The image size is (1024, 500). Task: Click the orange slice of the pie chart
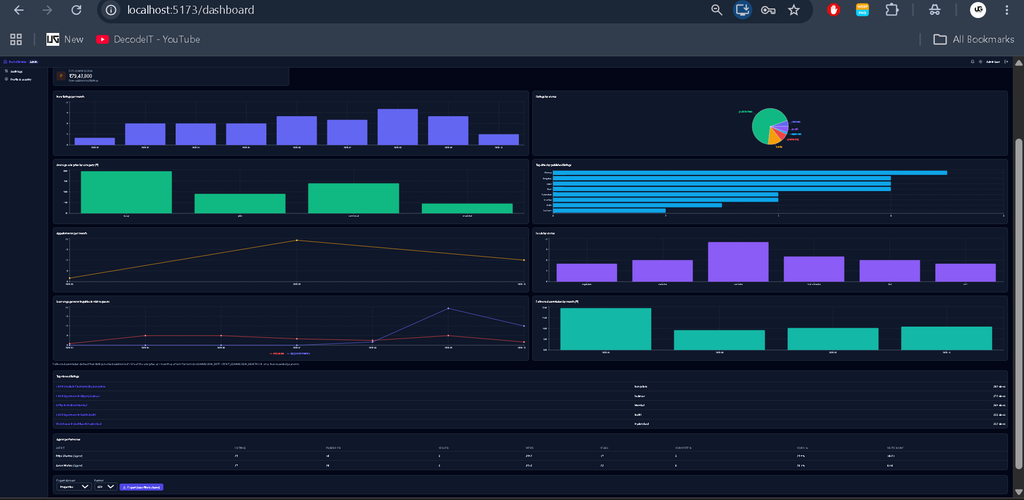(x=774, y=138)
